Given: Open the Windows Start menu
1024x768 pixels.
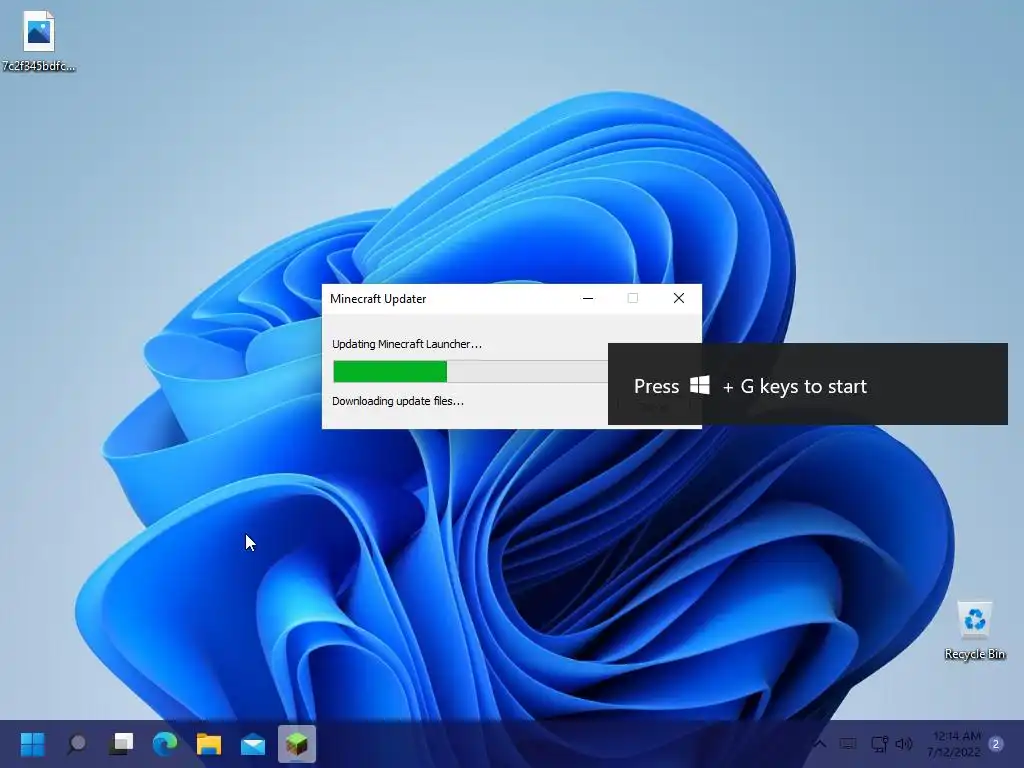Looking at the screenshot, I should 33,744.
